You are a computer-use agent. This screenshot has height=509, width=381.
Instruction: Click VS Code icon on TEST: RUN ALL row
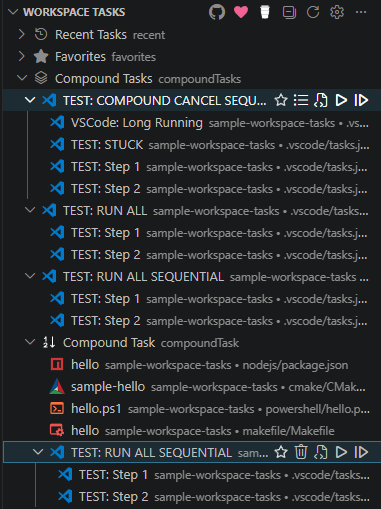(49, 210)
